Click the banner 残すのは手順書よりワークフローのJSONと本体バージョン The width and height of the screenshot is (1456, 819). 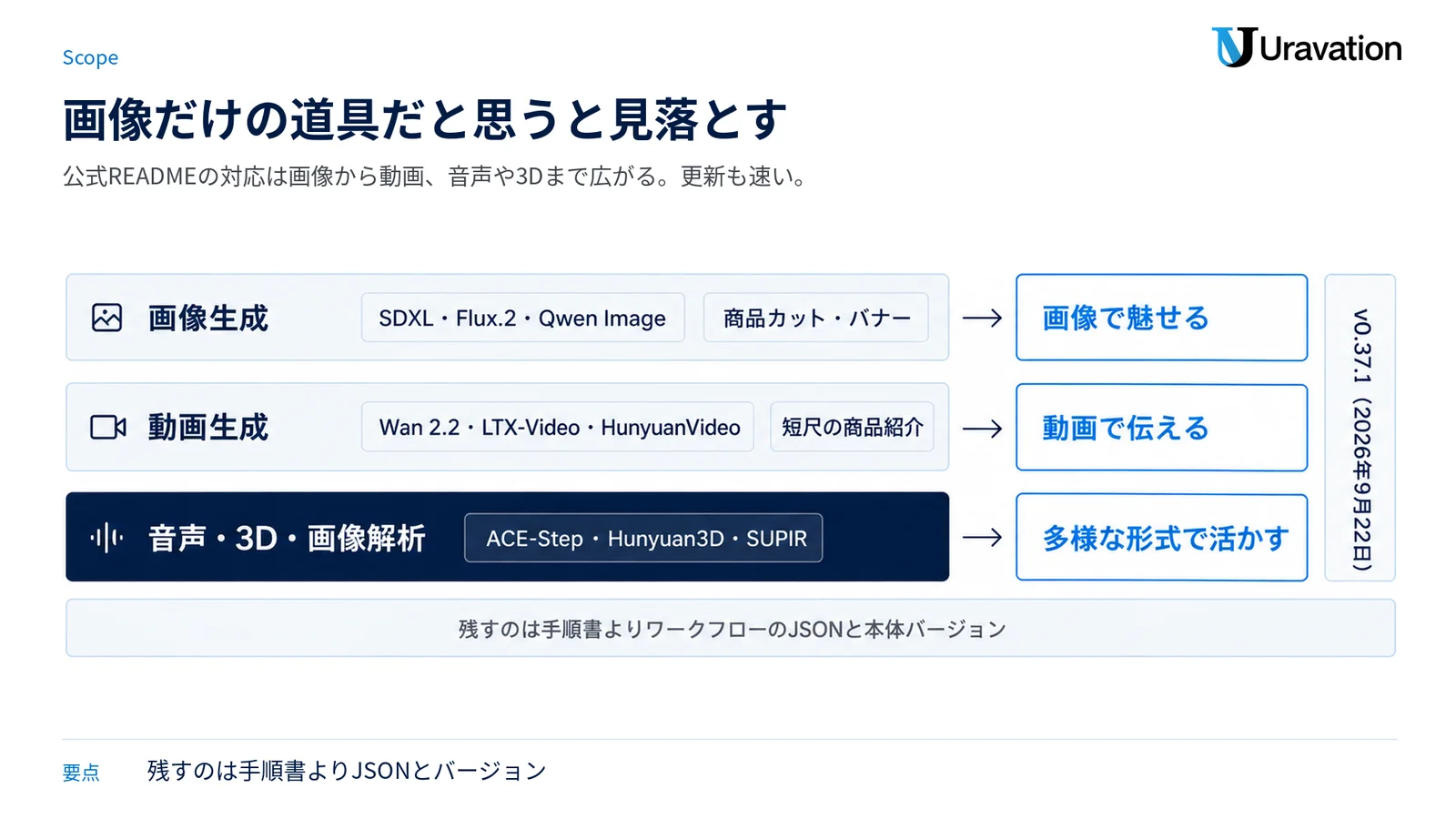coord(731,628)
